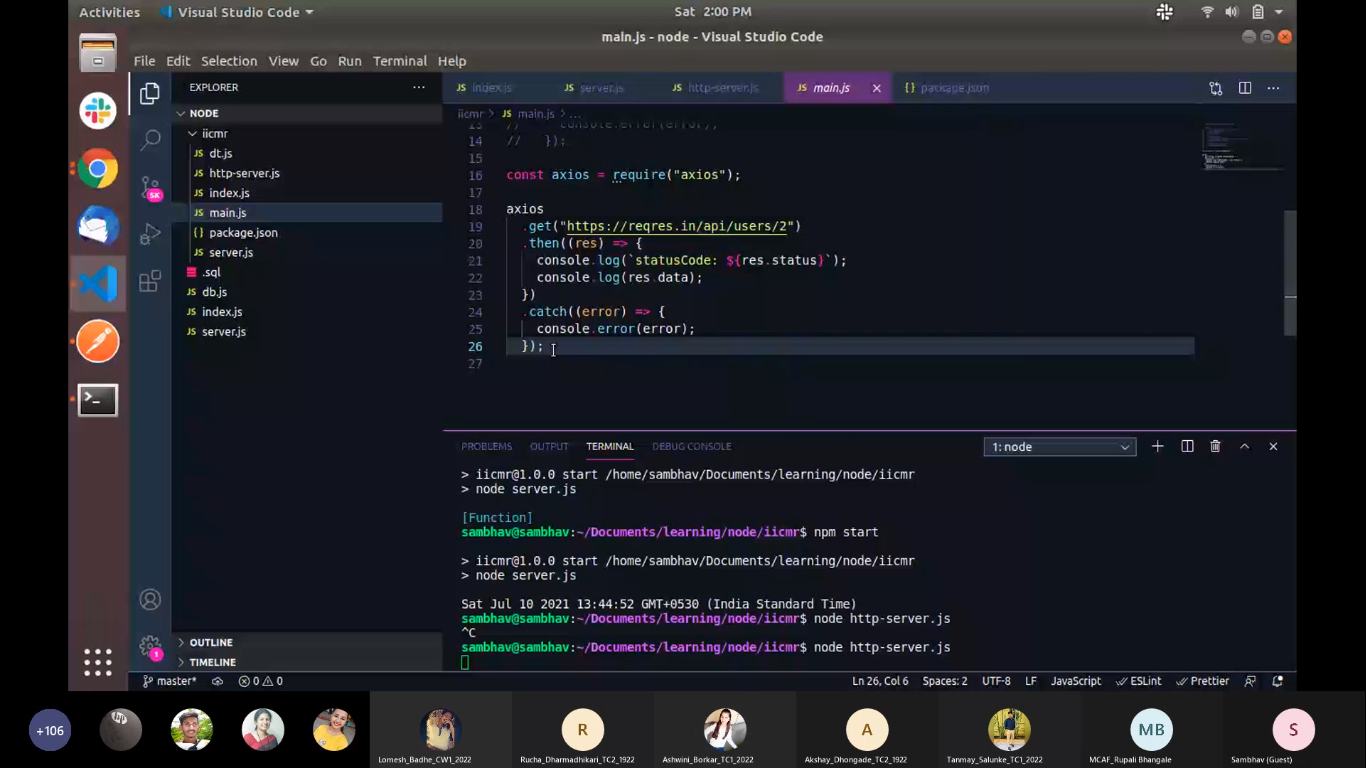The width and height of the screenshot is (1366, 768).
Task: Open the Search view in activity bar
Action: point(150,140)
